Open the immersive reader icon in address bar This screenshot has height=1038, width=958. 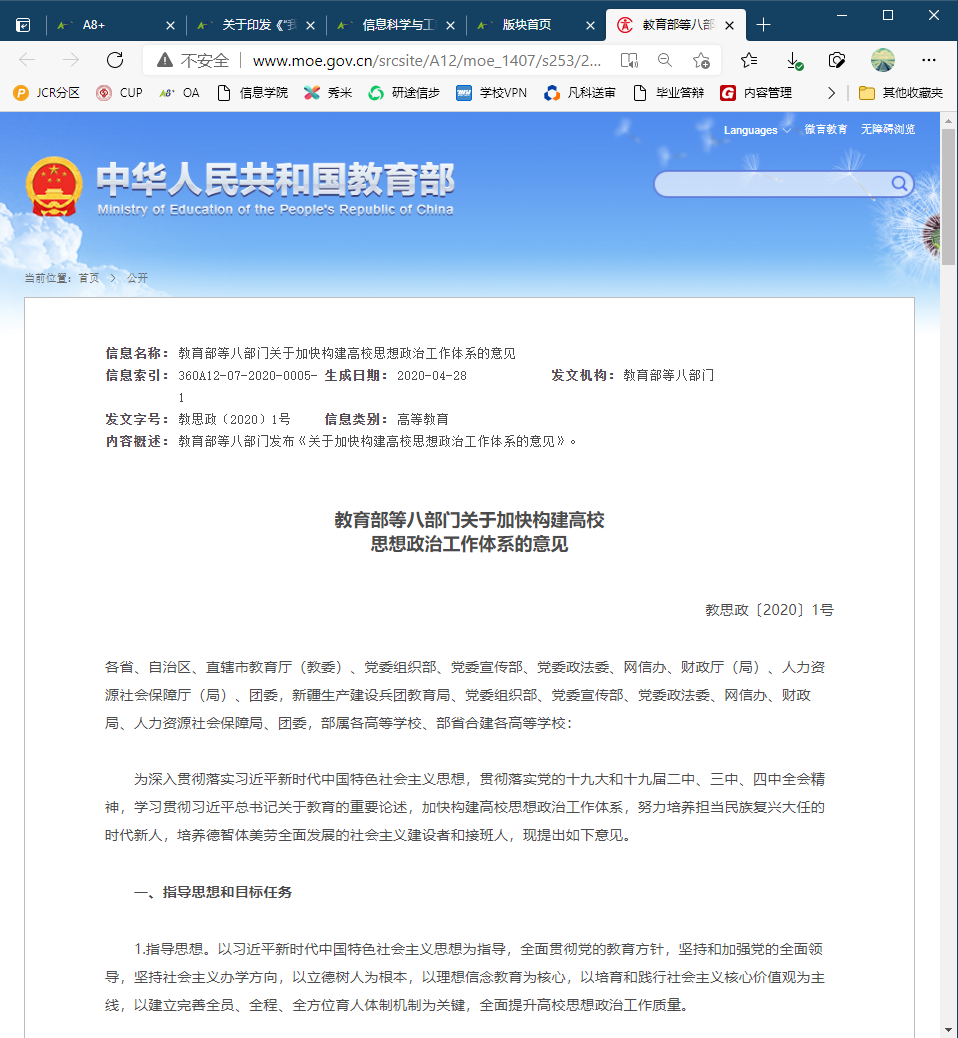point(628,60)
